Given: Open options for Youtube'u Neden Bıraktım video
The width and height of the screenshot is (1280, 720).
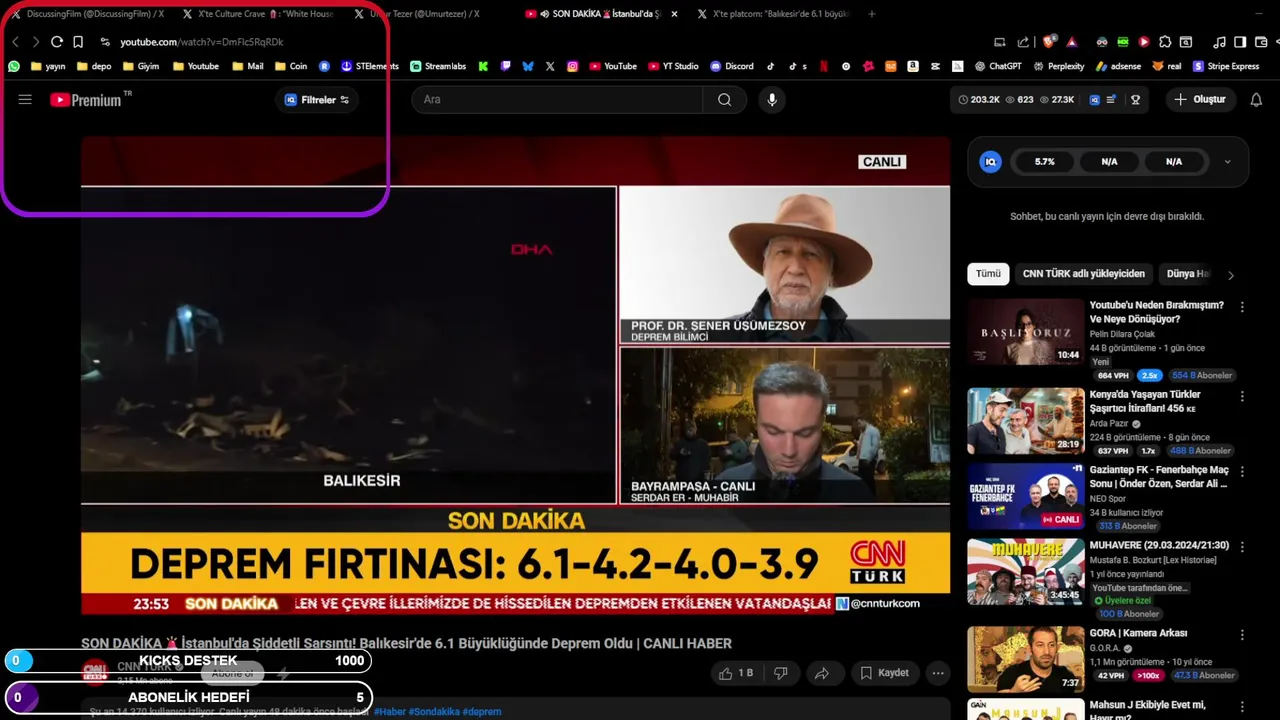Looking at the screenshot, I should pos(1242,308).
